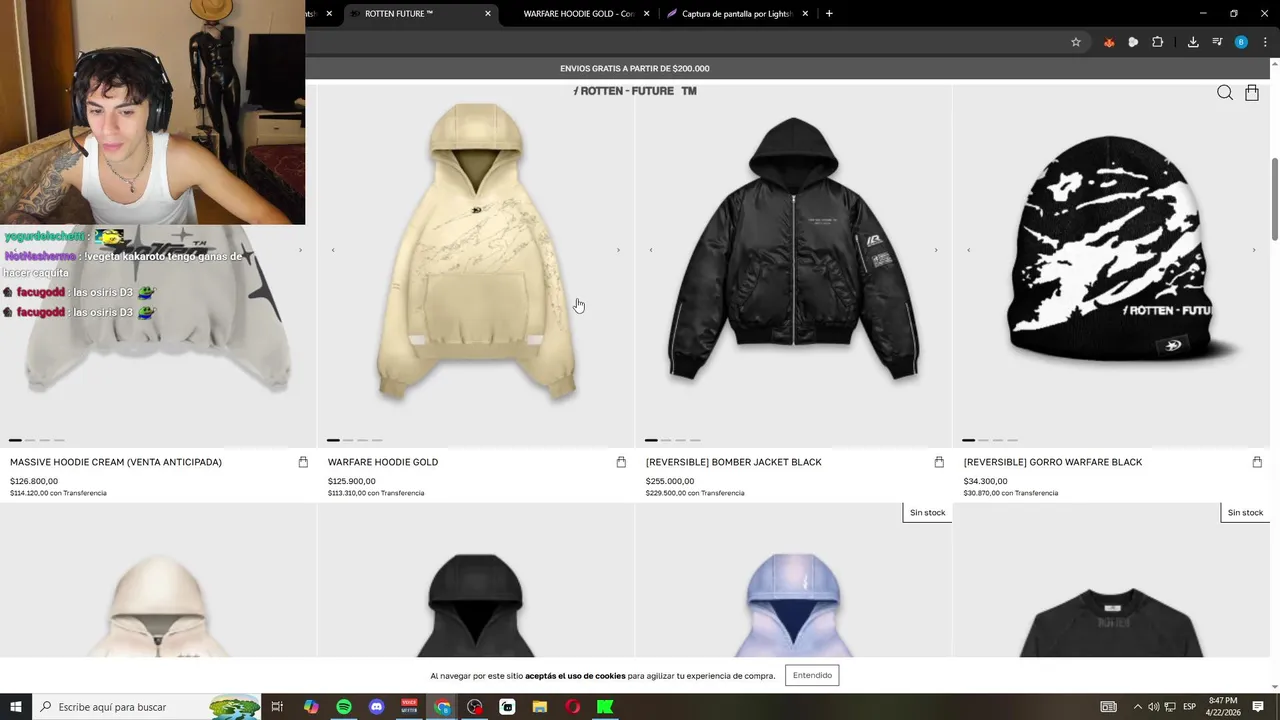Open WARFARE HOODIE GOLD product title
The image size is (1280, 720).
(x=383, y=462)
